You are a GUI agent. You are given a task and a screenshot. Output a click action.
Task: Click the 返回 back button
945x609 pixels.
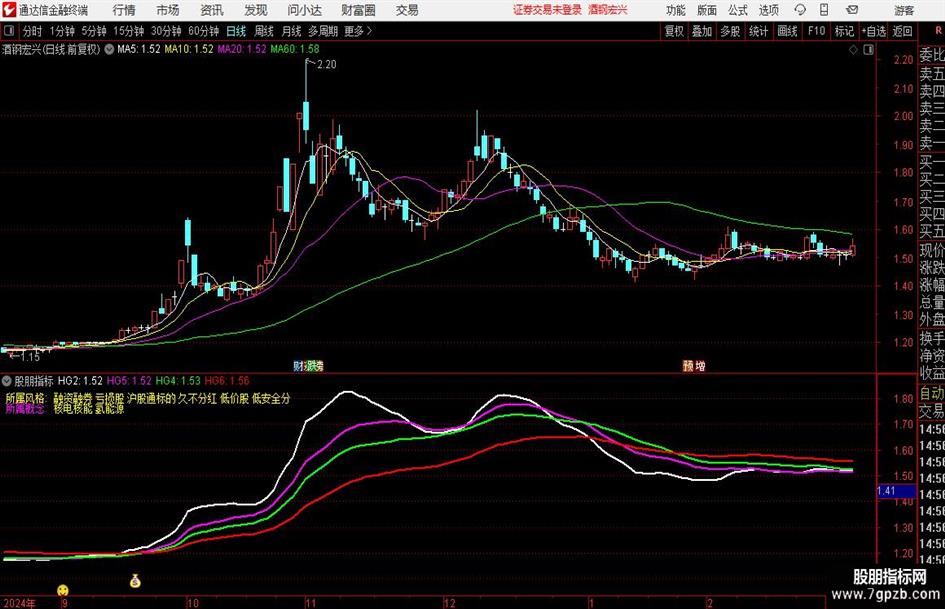tap(902, 31)
